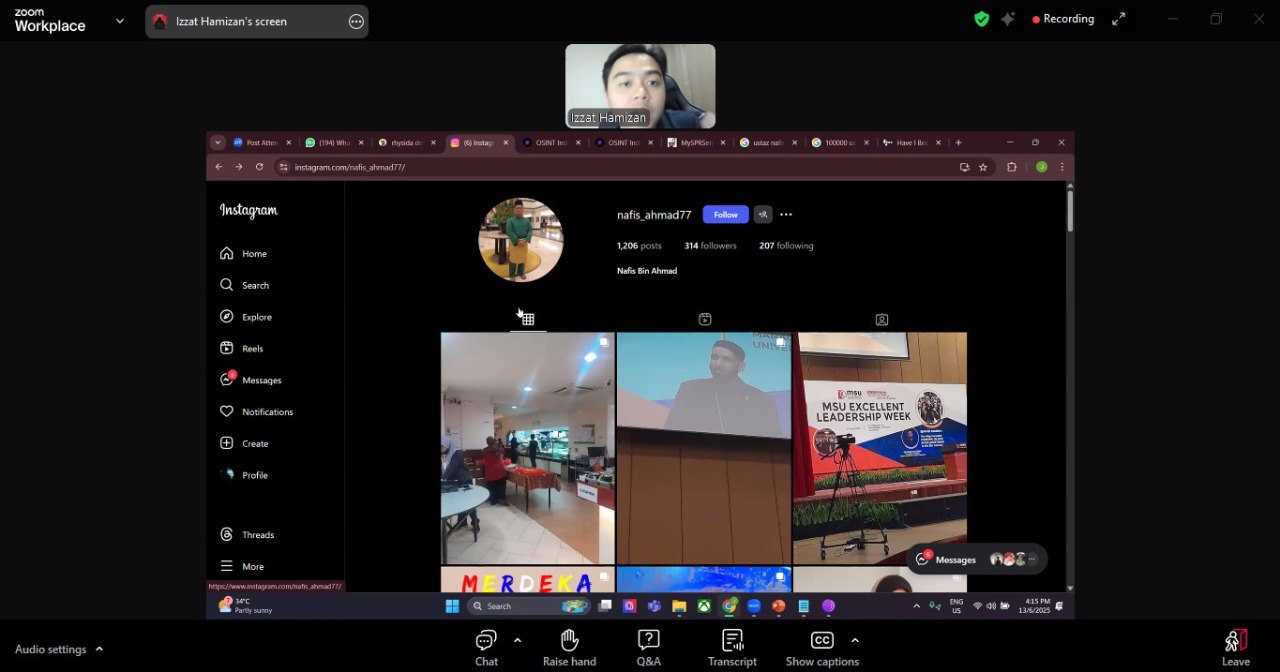Image resolution: width=1280 pixels, height=672 pixels.
Task: Open profile options three-dot menu
Action: [786, 214]
